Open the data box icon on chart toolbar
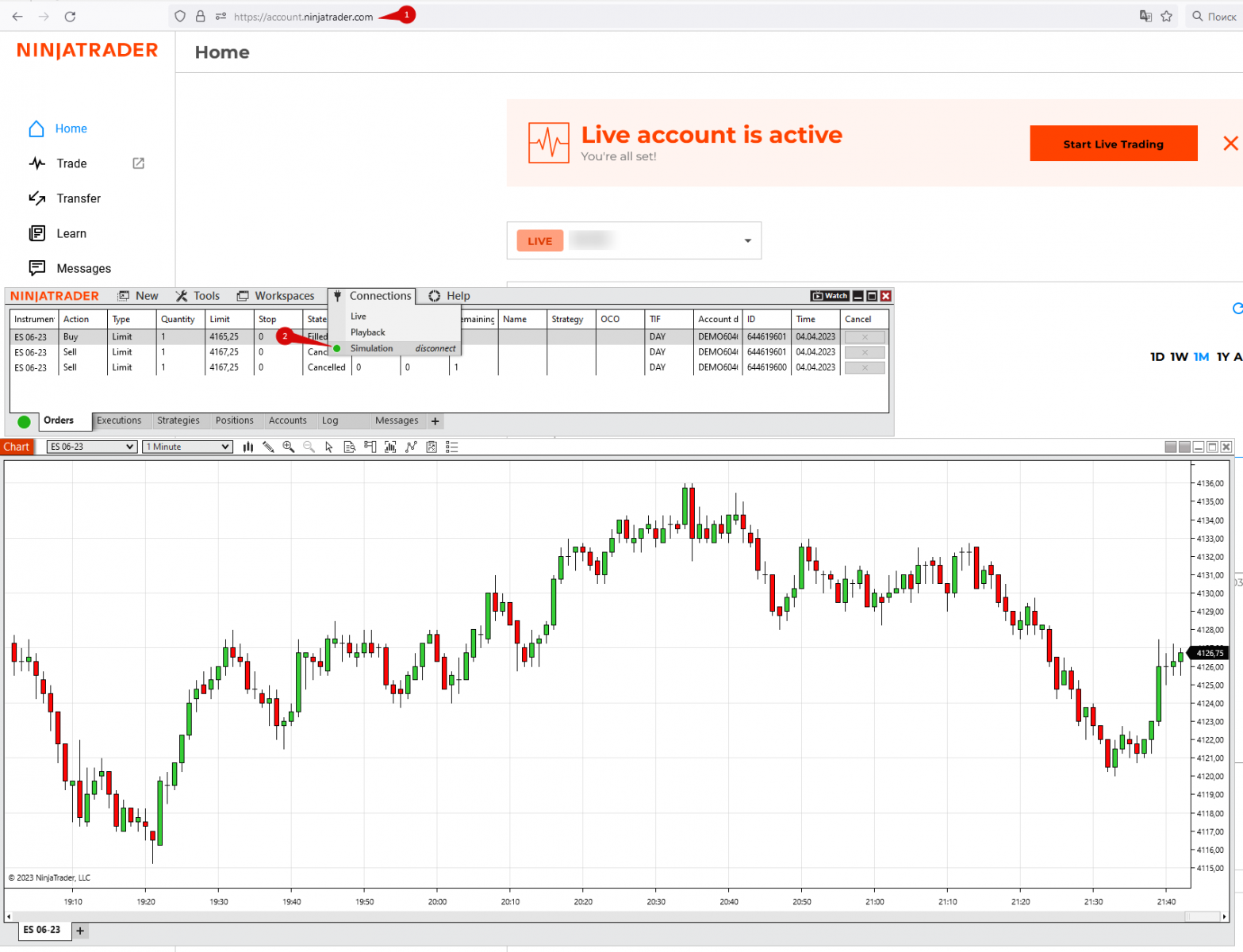This screenshot has height=952, width=1243. pyautogui.click(x=350, y=447)
